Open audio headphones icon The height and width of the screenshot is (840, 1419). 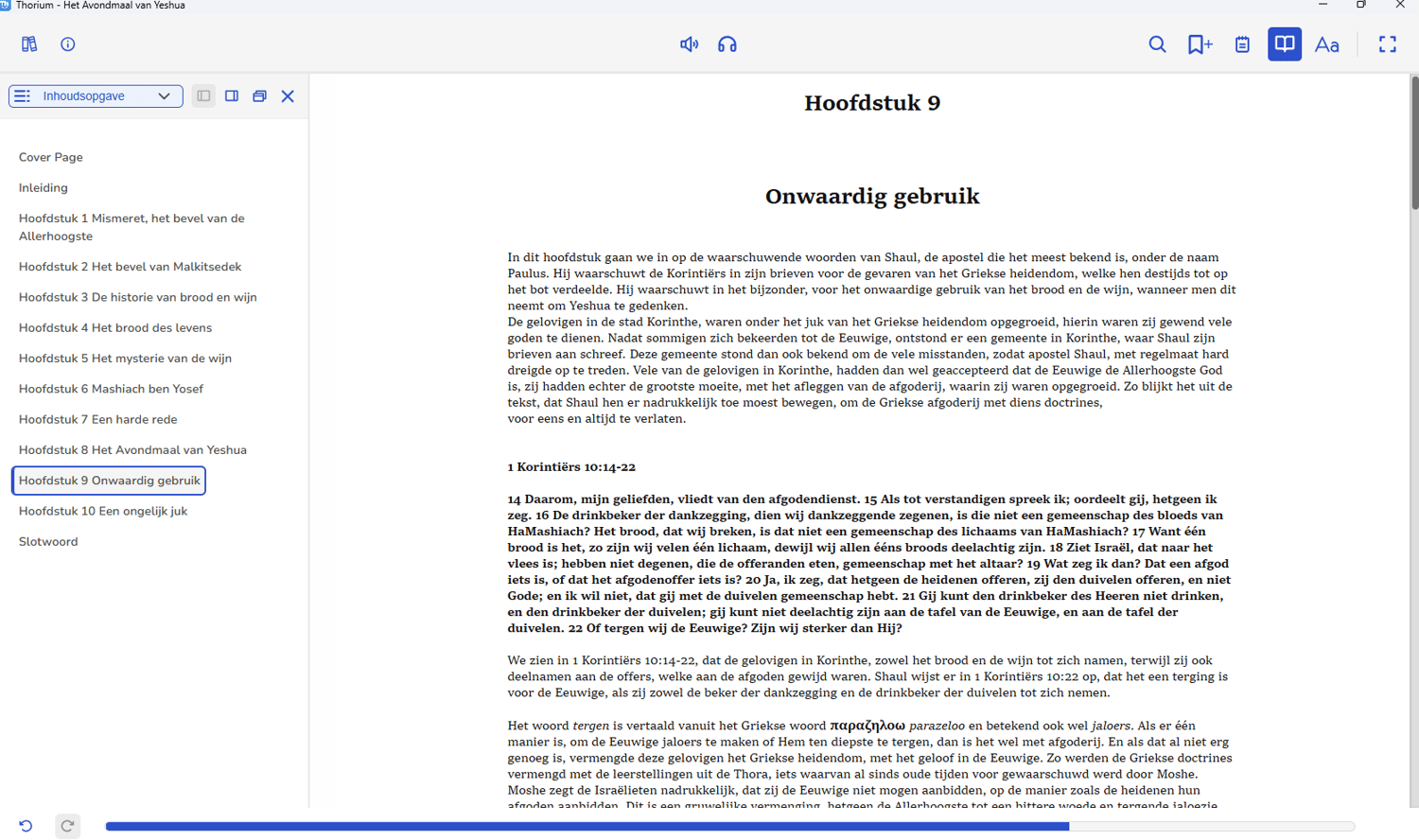point(727,44)
